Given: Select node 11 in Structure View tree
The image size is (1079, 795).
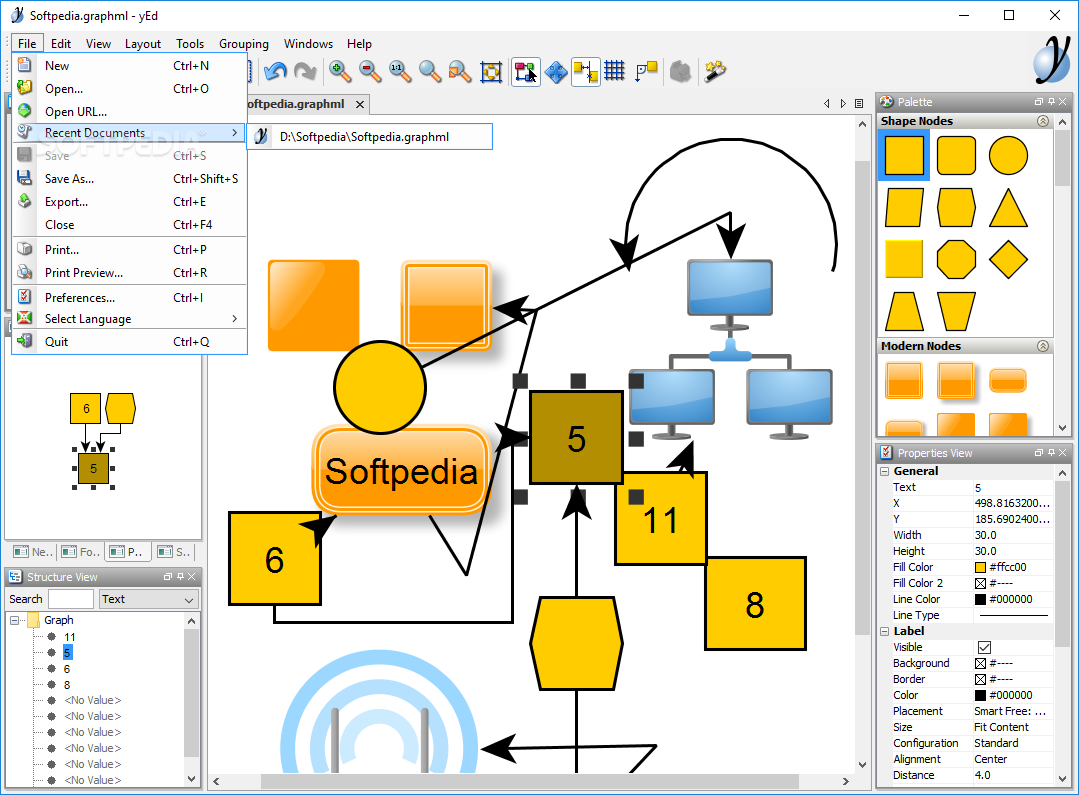Looking at the screenshot, I should (x=70, y=637).
